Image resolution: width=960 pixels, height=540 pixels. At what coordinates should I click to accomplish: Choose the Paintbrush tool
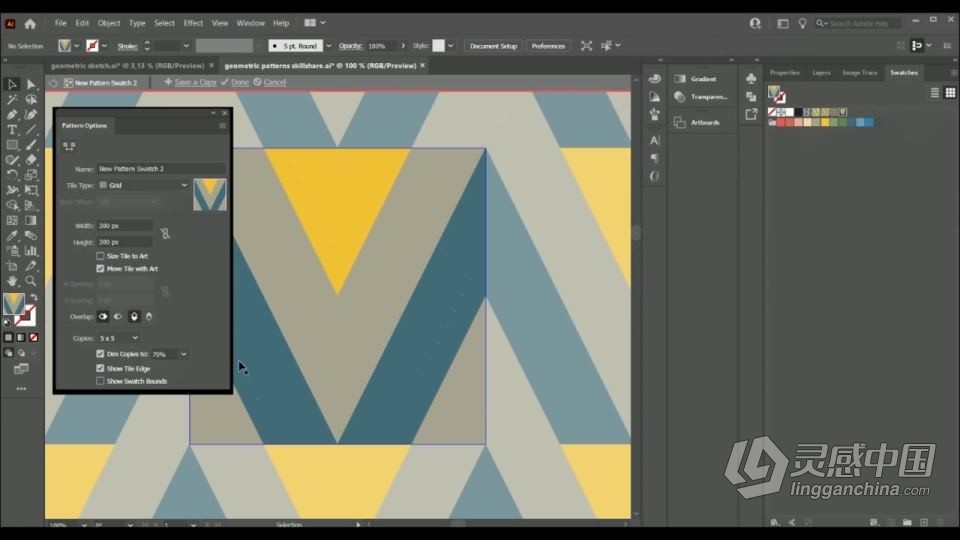click(x=31, y=145)
